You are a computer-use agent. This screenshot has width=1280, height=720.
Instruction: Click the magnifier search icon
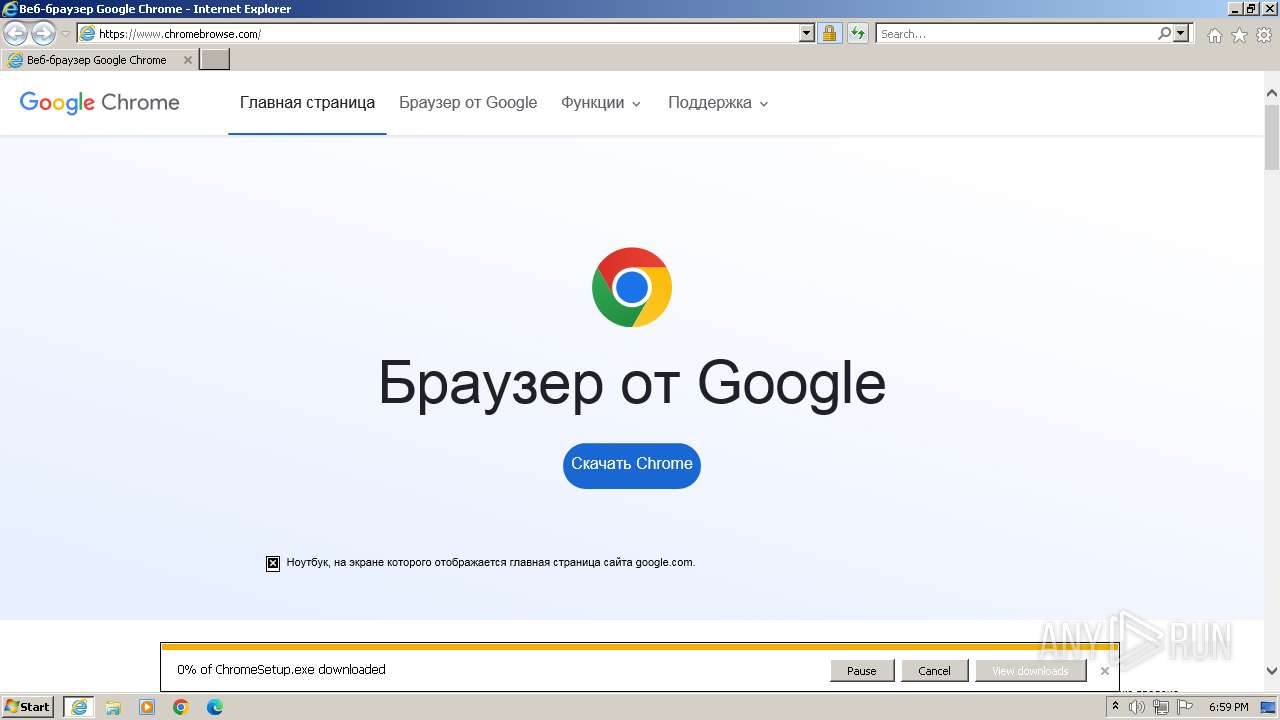(x=1164, y=33)
